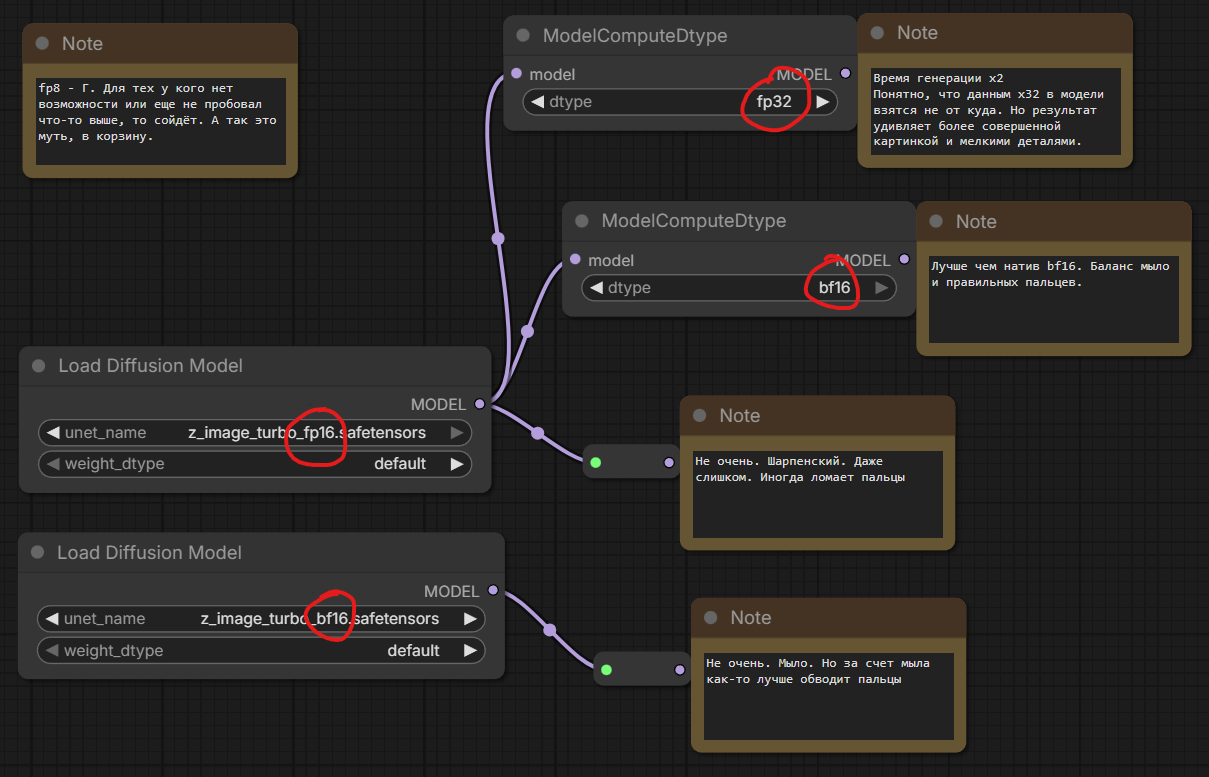
Task: Click MODEL output port of fp16 Load Diffusion Model
Action: [480, 404]
